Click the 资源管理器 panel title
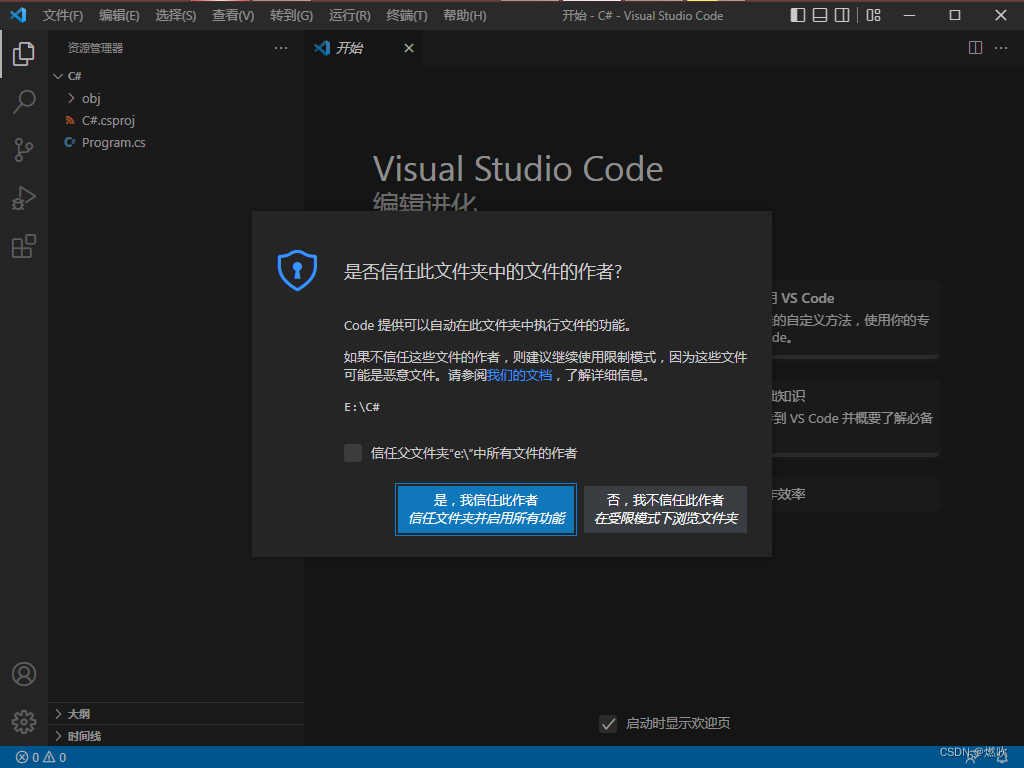1024x768 pixels. pyautogui.click(x=95, y=48)
